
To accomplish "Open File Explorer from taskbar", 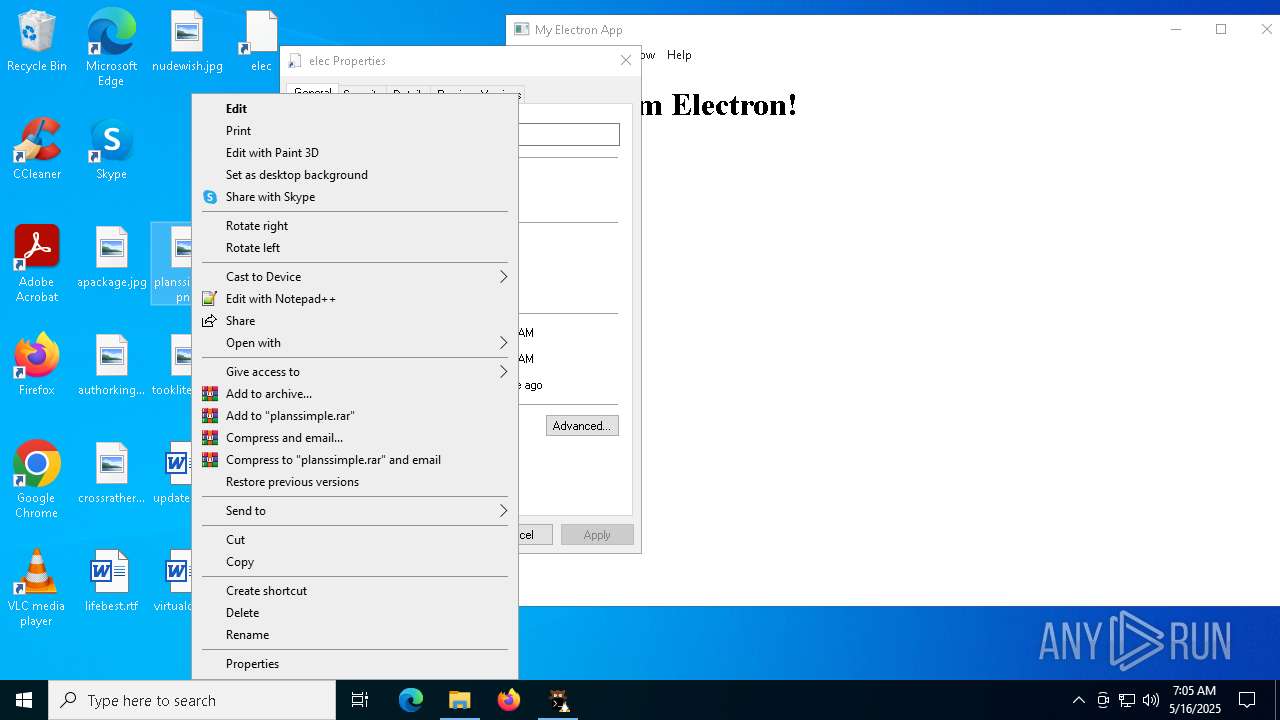I will point(460,700).
